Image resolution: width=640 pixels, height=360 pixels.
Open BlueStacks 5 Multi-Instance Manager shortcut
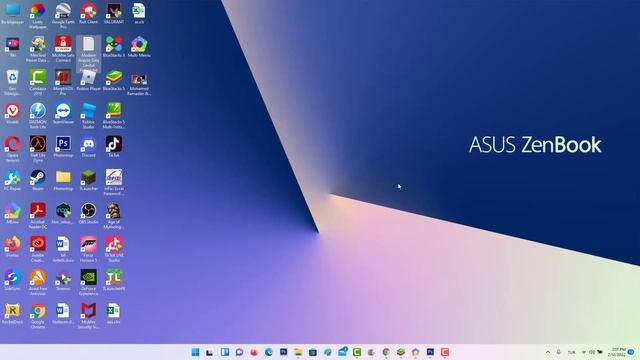pos(113,115)
